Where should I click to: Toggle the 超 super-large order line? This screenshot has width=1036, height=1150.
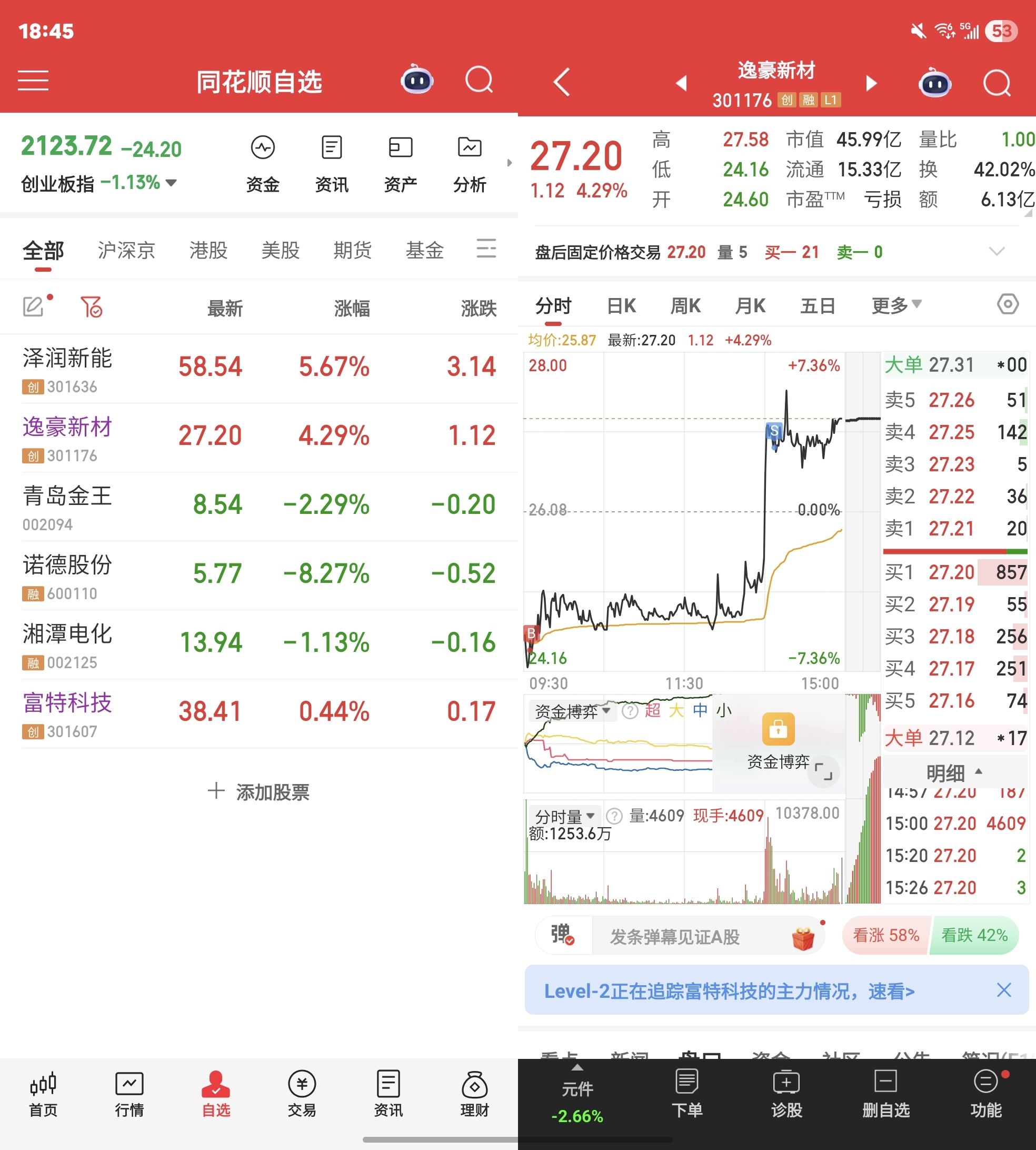click(x=652, y=710)
